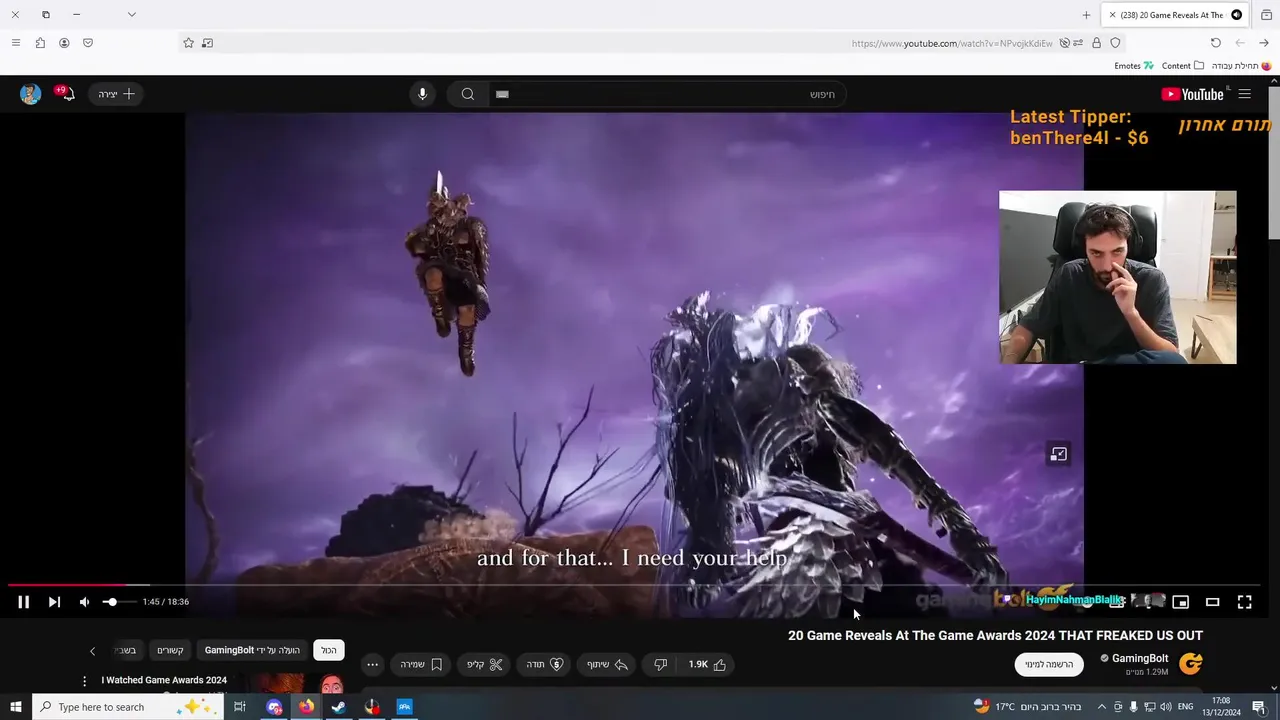
Task: Go forward with the right arrow
Action: pyautogui.click(x=1264, y=43)
